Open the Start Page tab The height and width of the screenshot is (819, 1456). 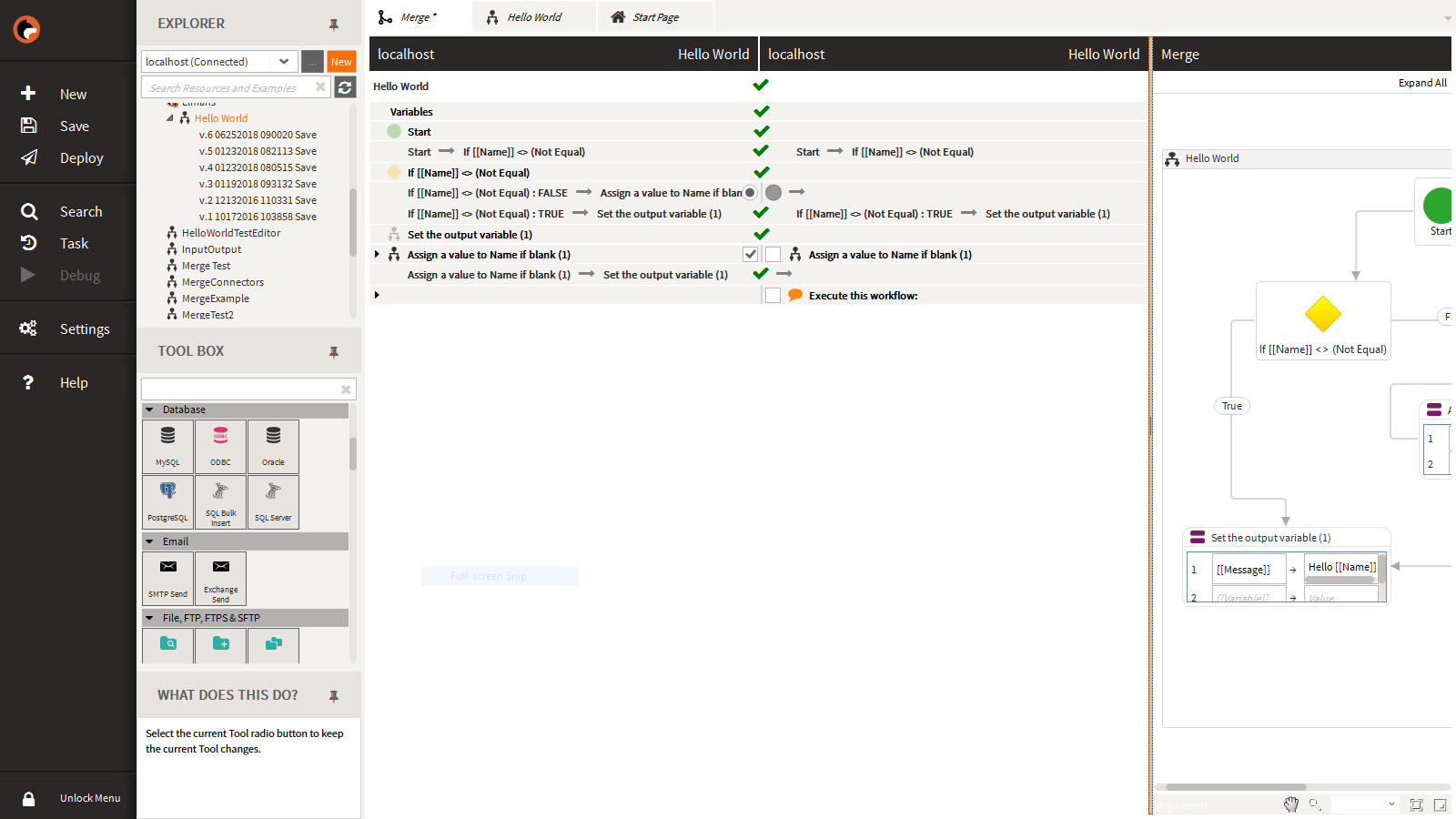(x=655, y=17)
